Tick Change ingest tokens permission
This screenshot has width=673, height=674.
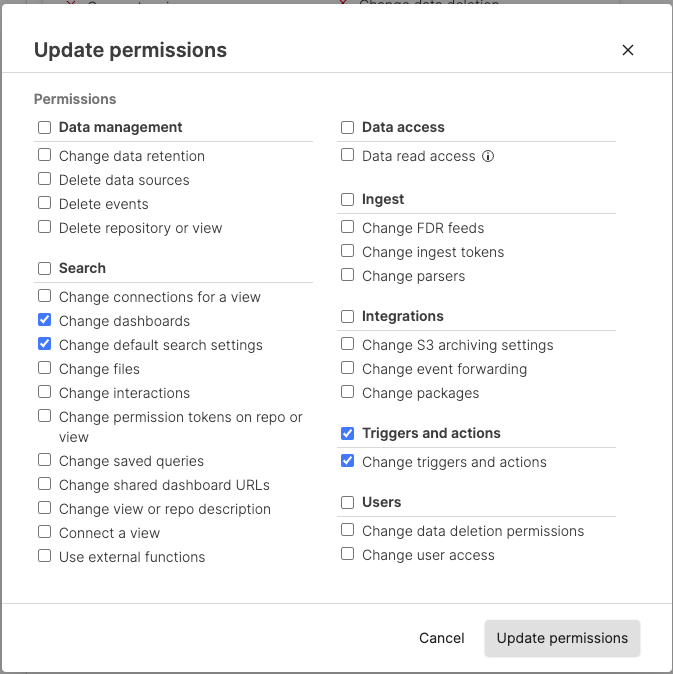(x=347, y=252)
